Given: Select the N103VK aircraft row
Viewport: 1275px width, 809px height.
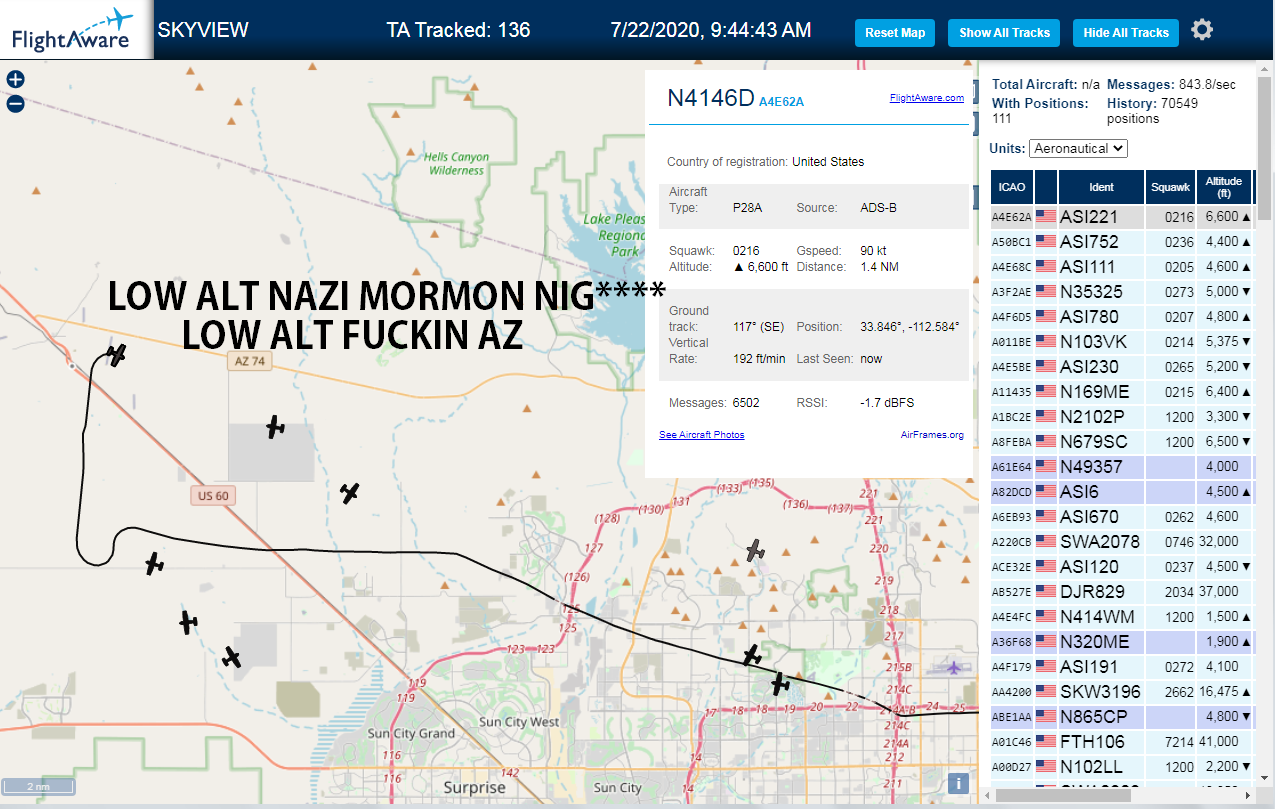Looking at the screenshot, I should tap(1121, 341).
